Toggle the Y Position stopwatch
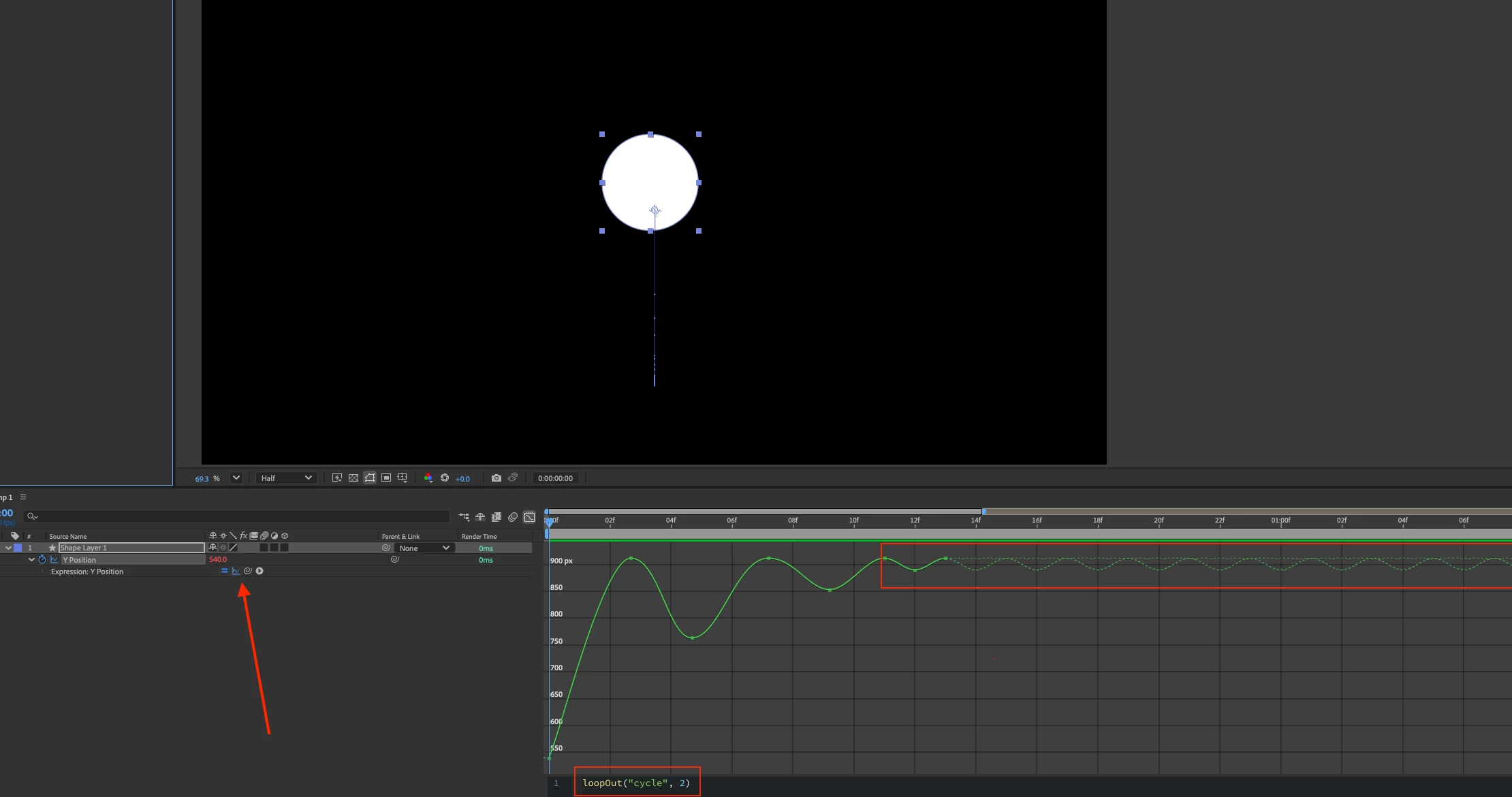 pos(42,560)
